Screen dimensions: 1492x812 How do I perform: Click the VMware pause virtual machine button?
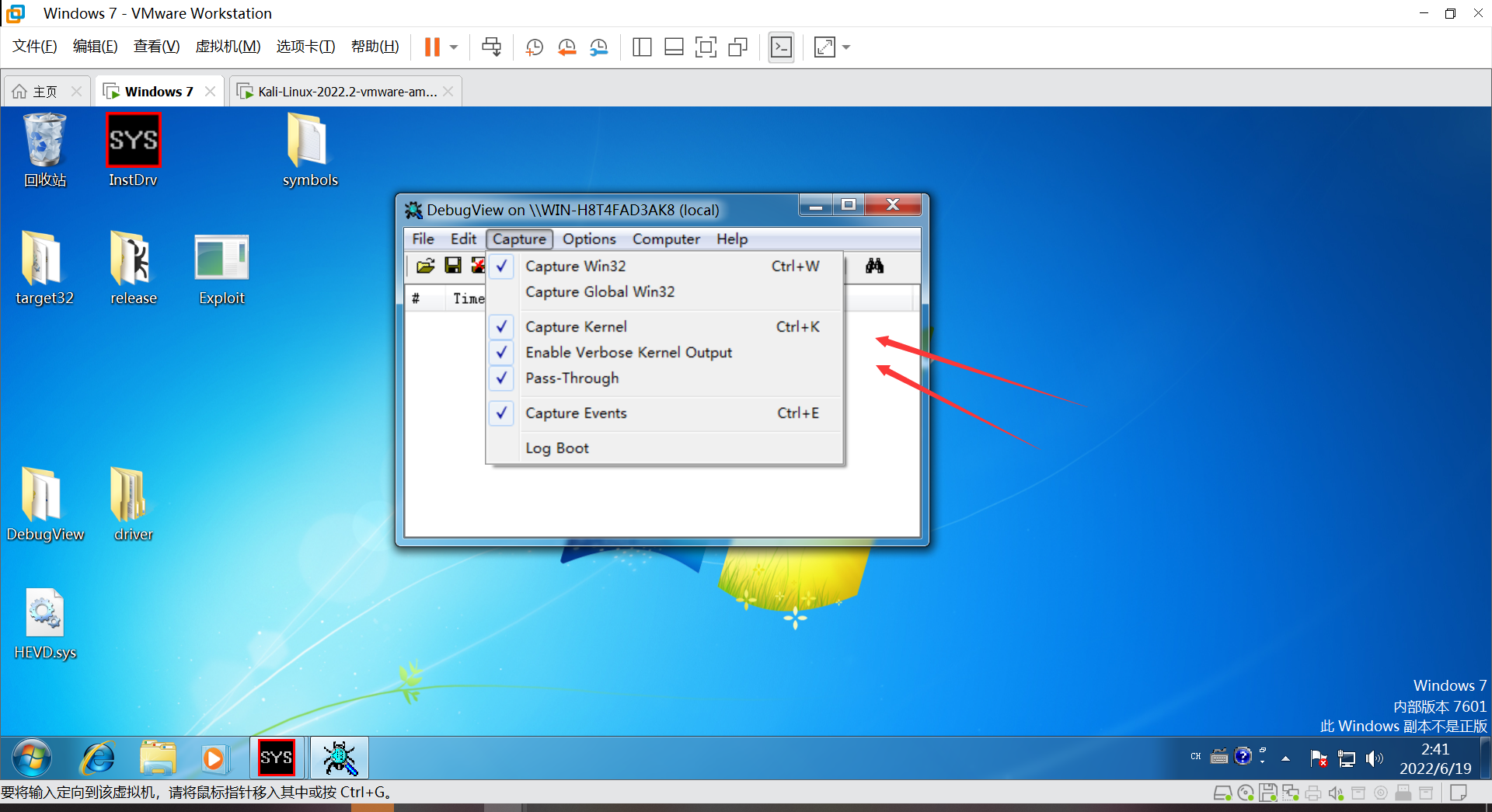(x=432, y=47)
